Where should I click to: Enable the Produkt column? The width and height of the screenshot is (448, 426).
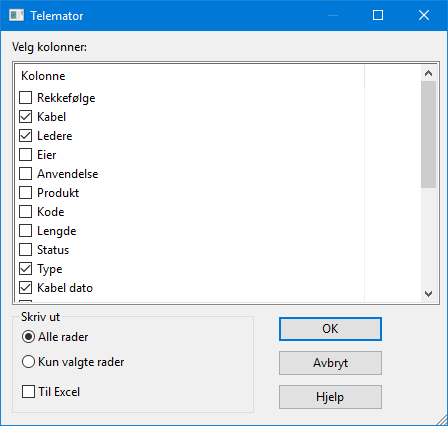point(26,193)
